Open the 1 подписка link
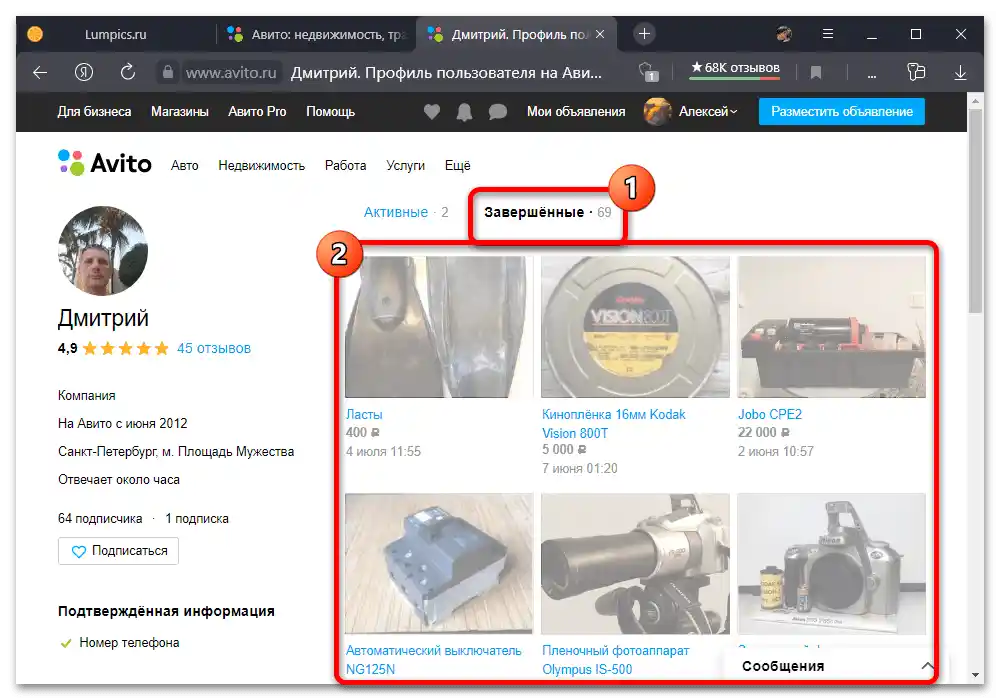Image resolution: width=1000 pixels, height=700 pixels. [x=197, y=518]
